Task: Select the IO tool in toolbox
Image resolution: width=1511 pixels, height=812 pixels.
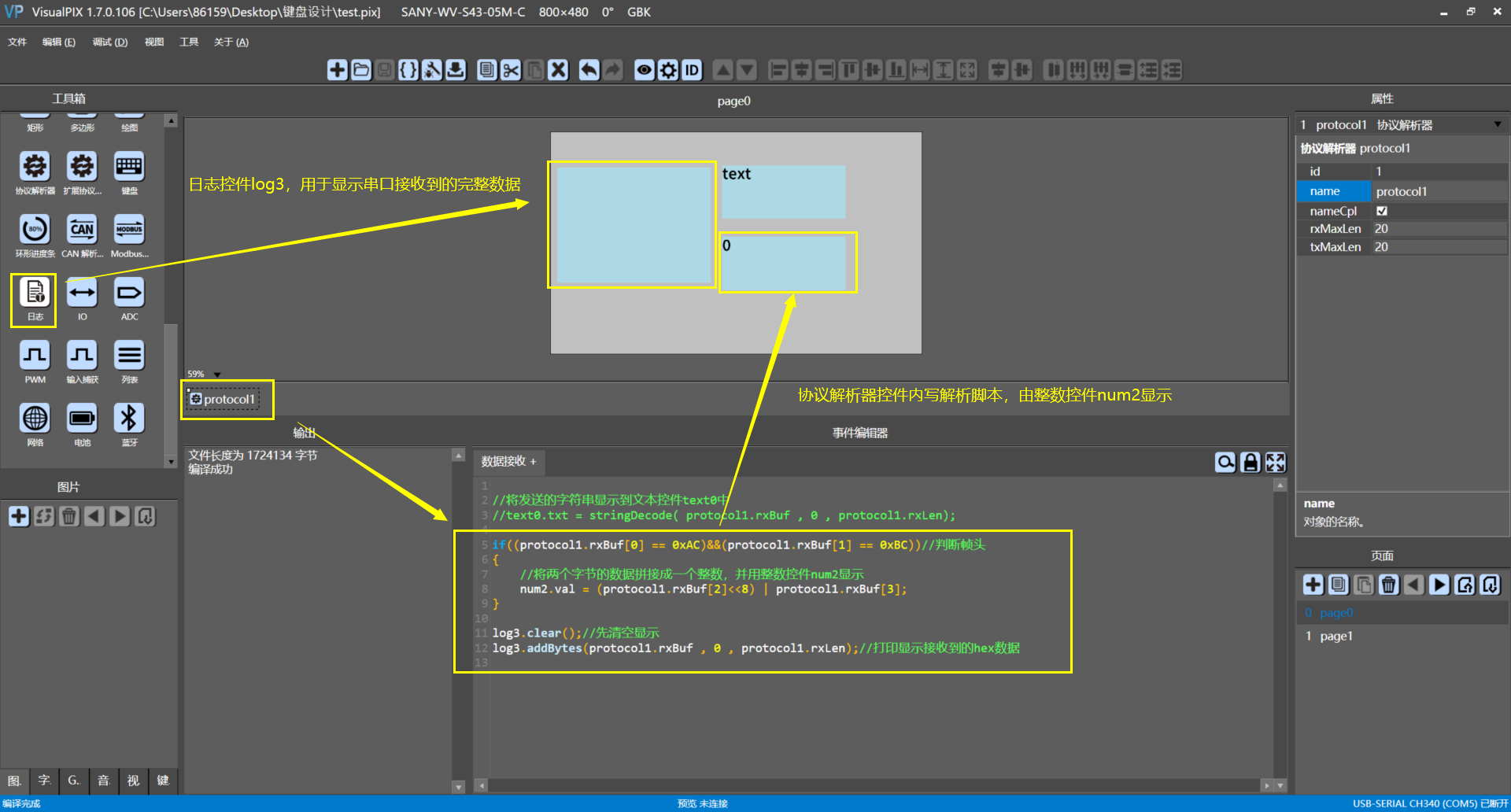Action: pos(82,299)
